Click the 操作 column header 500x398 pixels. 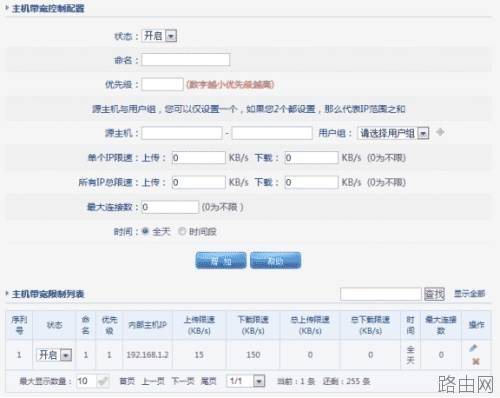[476, 325]
